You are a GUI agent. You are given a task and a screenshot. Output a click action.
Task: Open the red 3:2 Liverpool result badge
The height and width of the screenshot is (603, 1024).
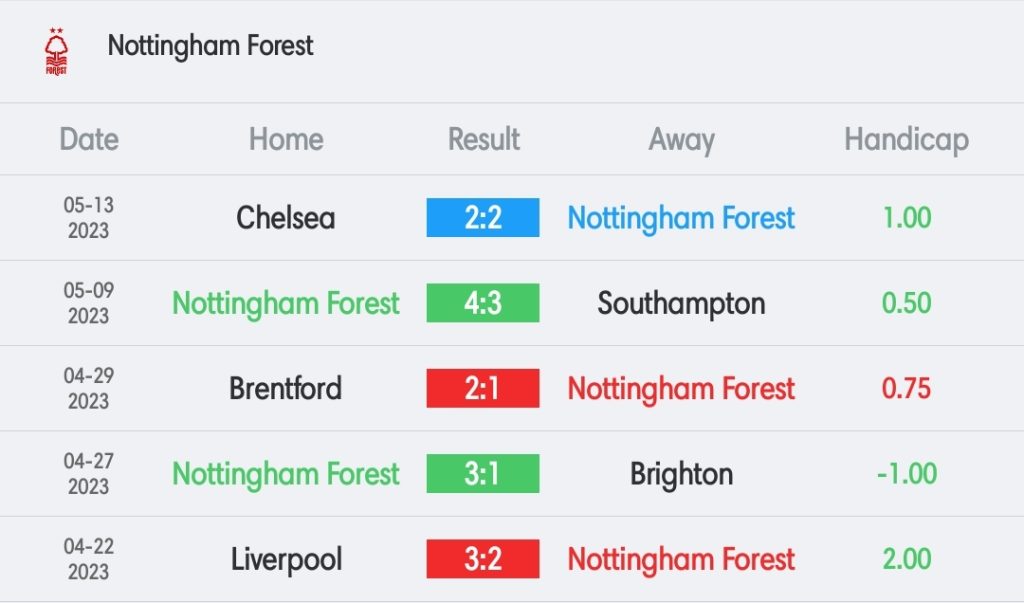[x=483, y=559]
